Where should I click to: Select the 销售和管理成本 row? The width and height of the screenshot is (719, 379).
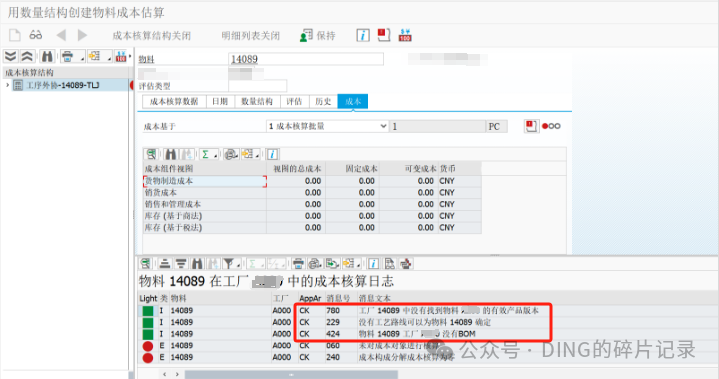pyautogui.click(x=312, y=204)
